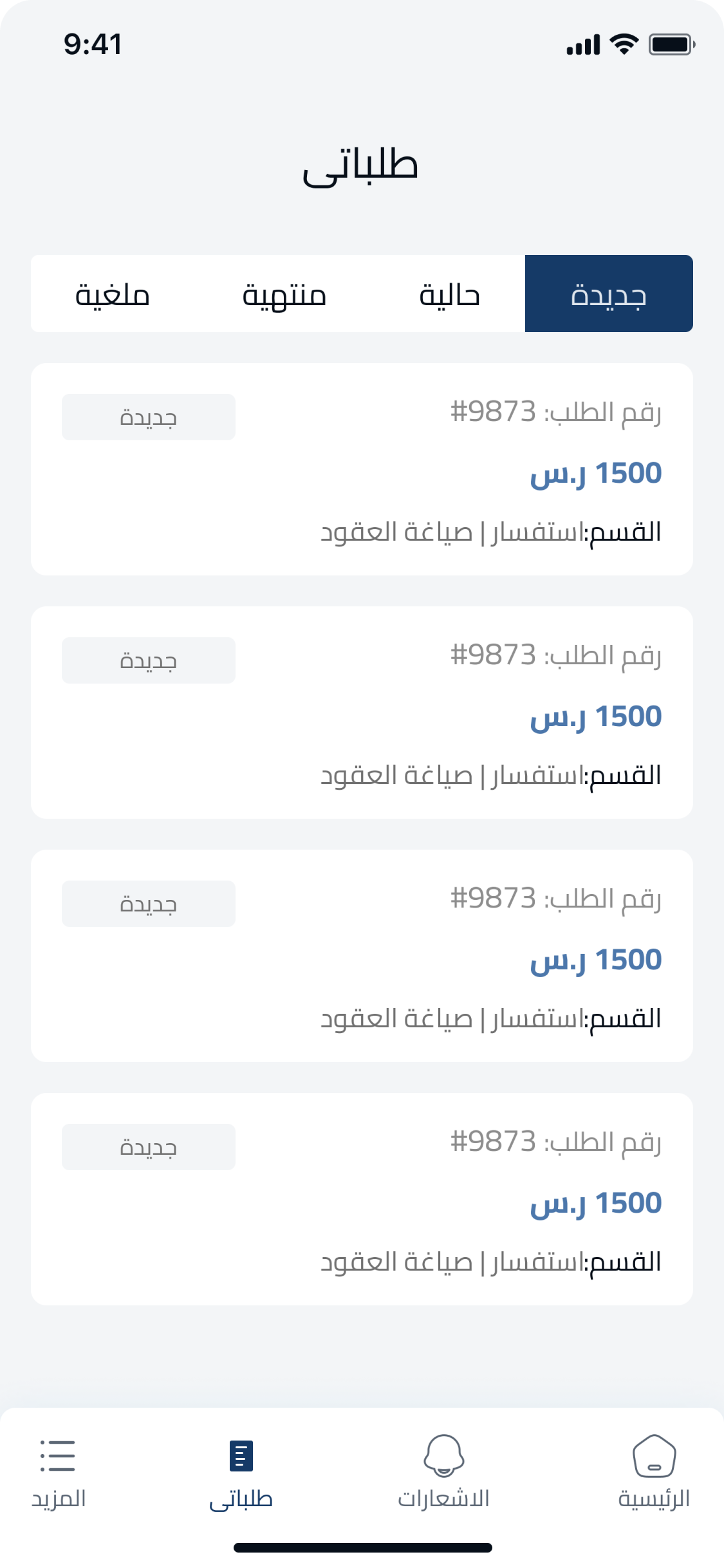Tap the cellular signal bars icon
The height and width of the screenshot is (1568, 724).
(583, 45)
